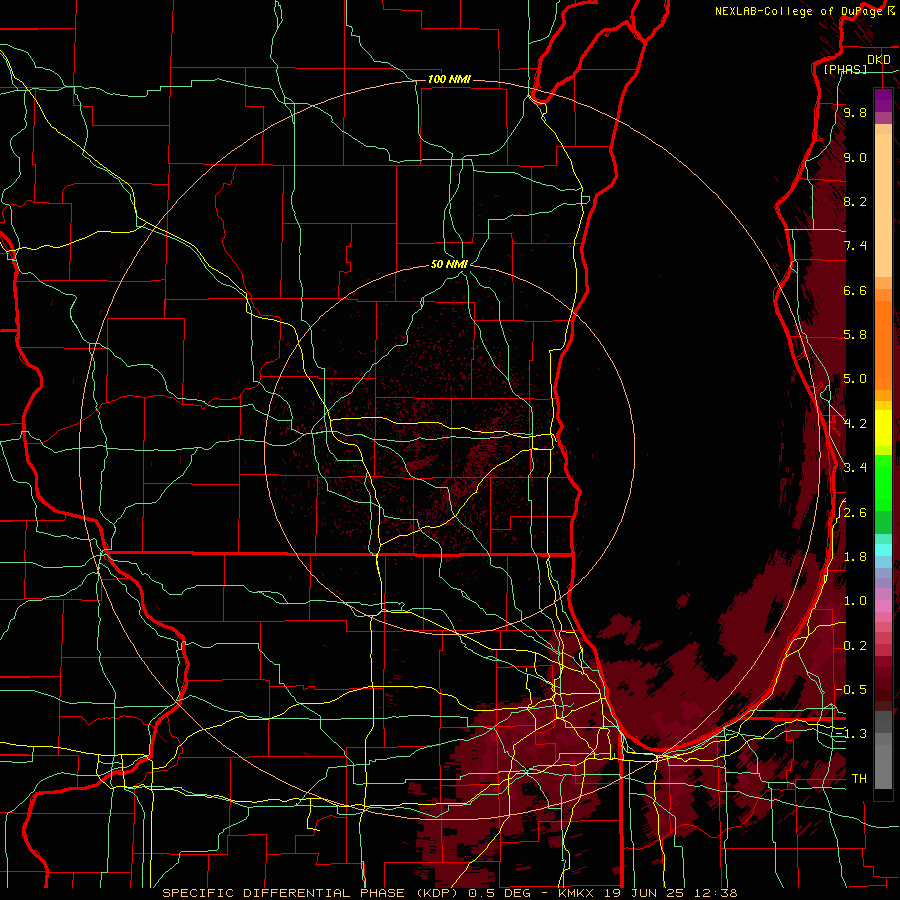Click the 3.4 value on the color scale
The image size is (900, 900).
coord(855,468)
